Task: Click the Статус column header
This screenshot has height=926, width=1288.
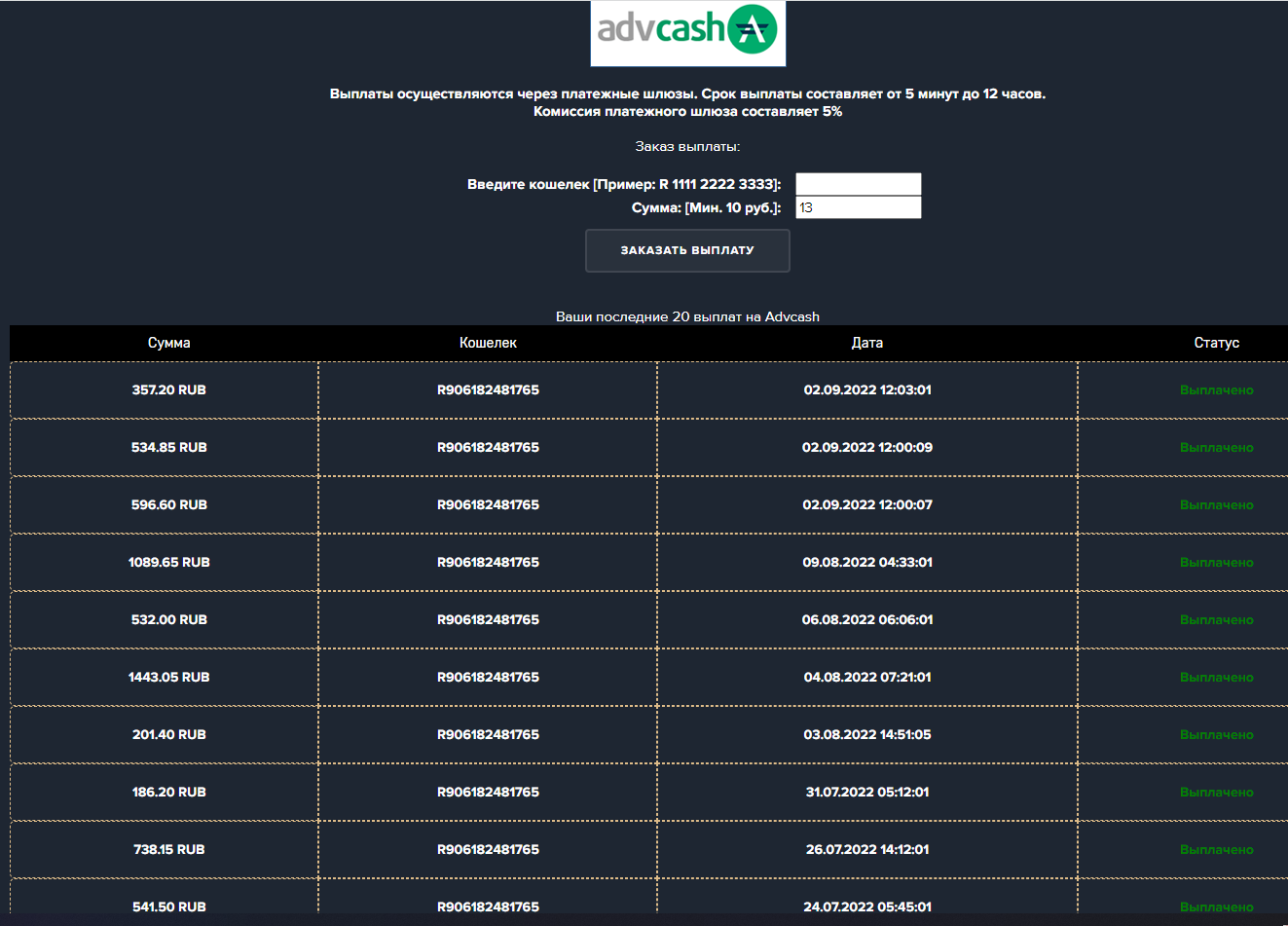Action: [x=1217, y=343]
